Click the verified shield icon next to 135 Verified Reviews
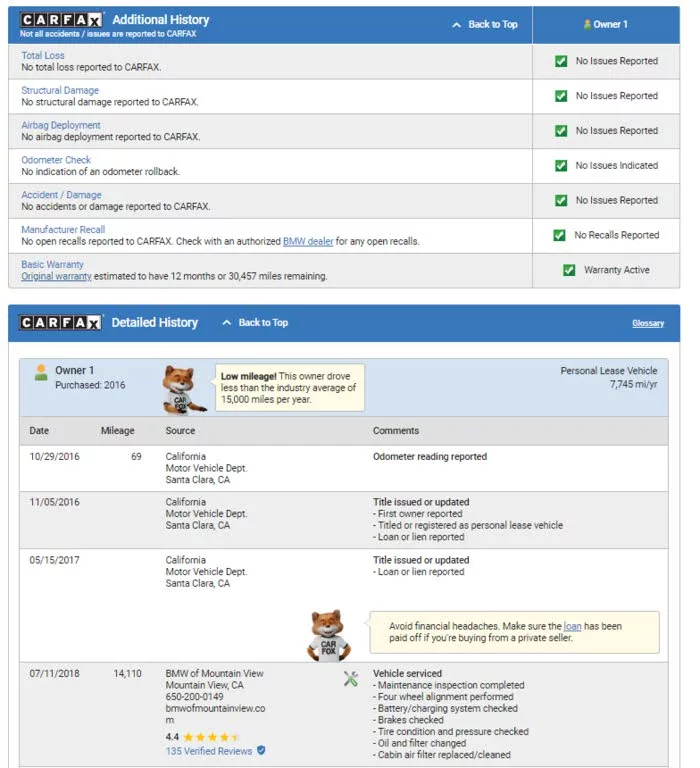Screen dimensions: 700x768 pos(261,750)
